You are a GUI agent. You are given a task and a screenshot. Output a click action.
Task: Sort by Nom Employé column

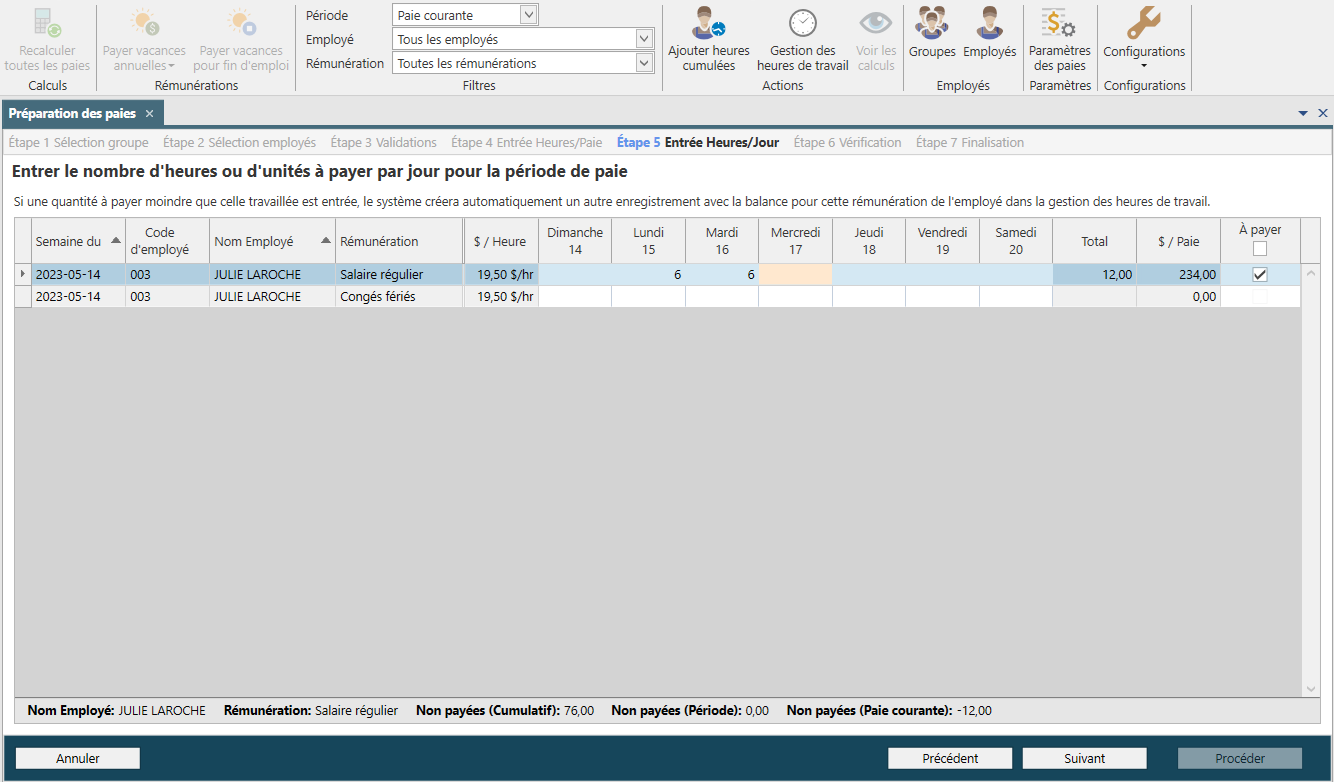pos(272,241)
